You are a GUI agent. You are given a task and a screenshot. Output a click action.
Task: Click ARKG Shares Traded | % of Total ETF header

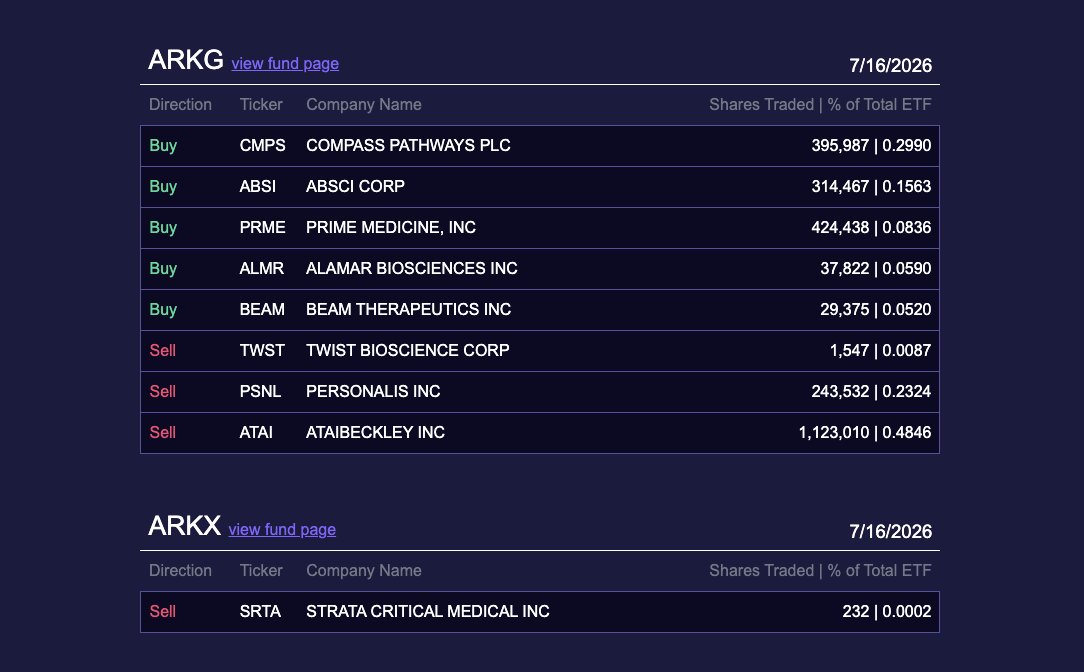pyautogui.click(x=820, y=104)
